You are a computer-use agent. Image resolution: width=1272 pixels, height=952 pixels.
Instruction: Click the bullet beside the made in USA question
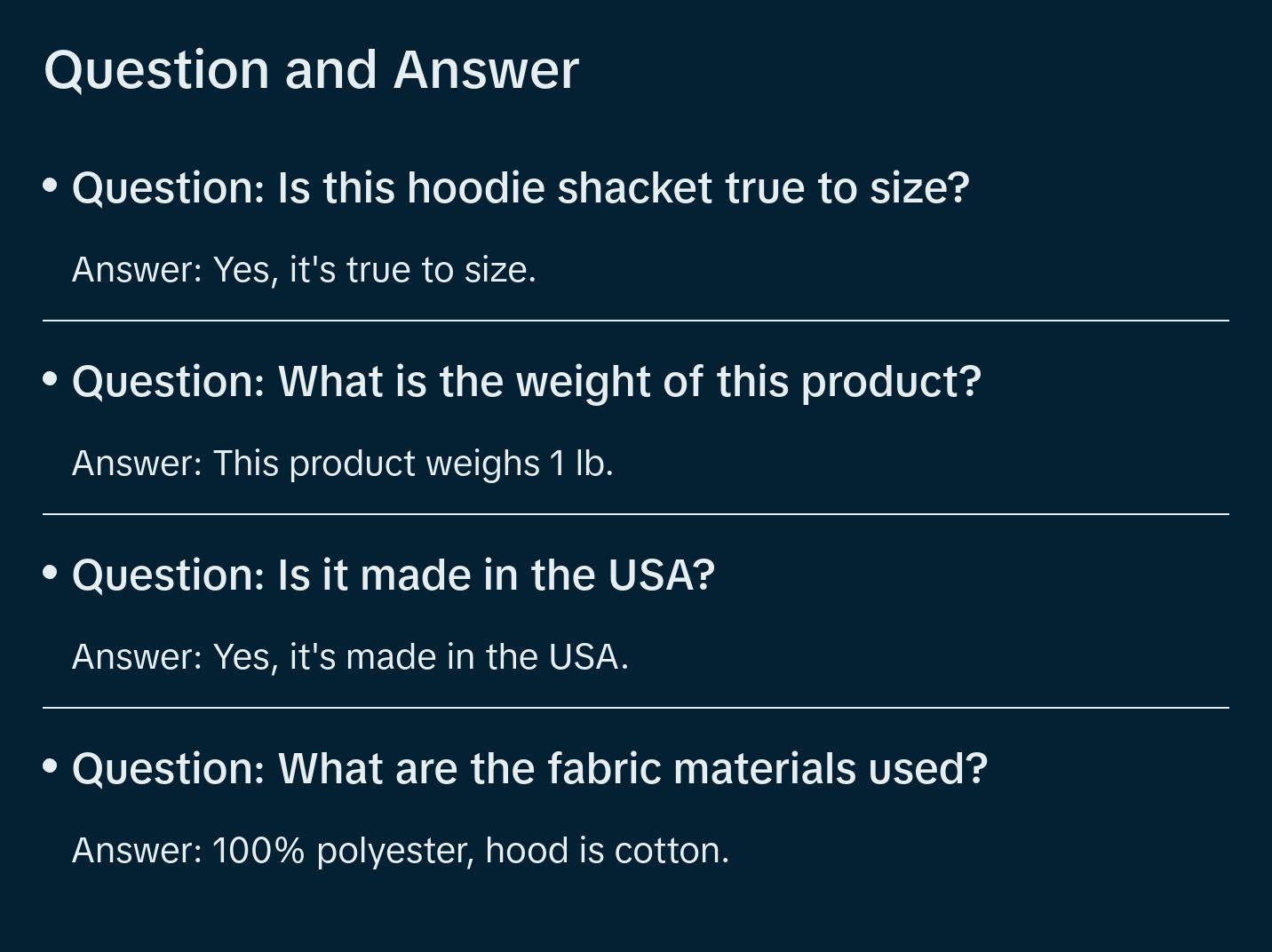[x=51, y=573]
